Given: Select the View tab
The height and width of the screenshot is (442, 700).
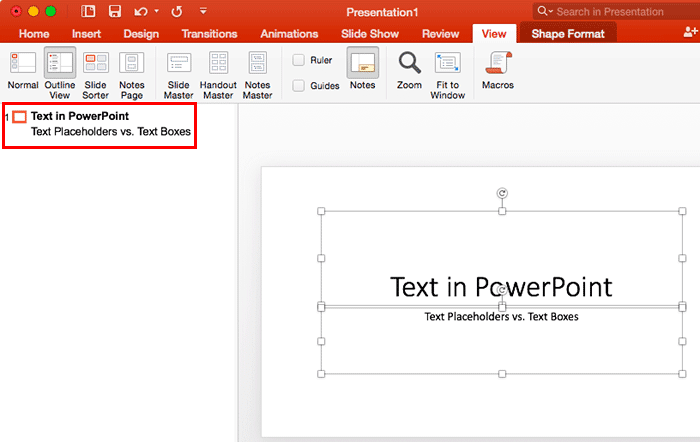Looking at the screenshot, I should pos(494,34).
